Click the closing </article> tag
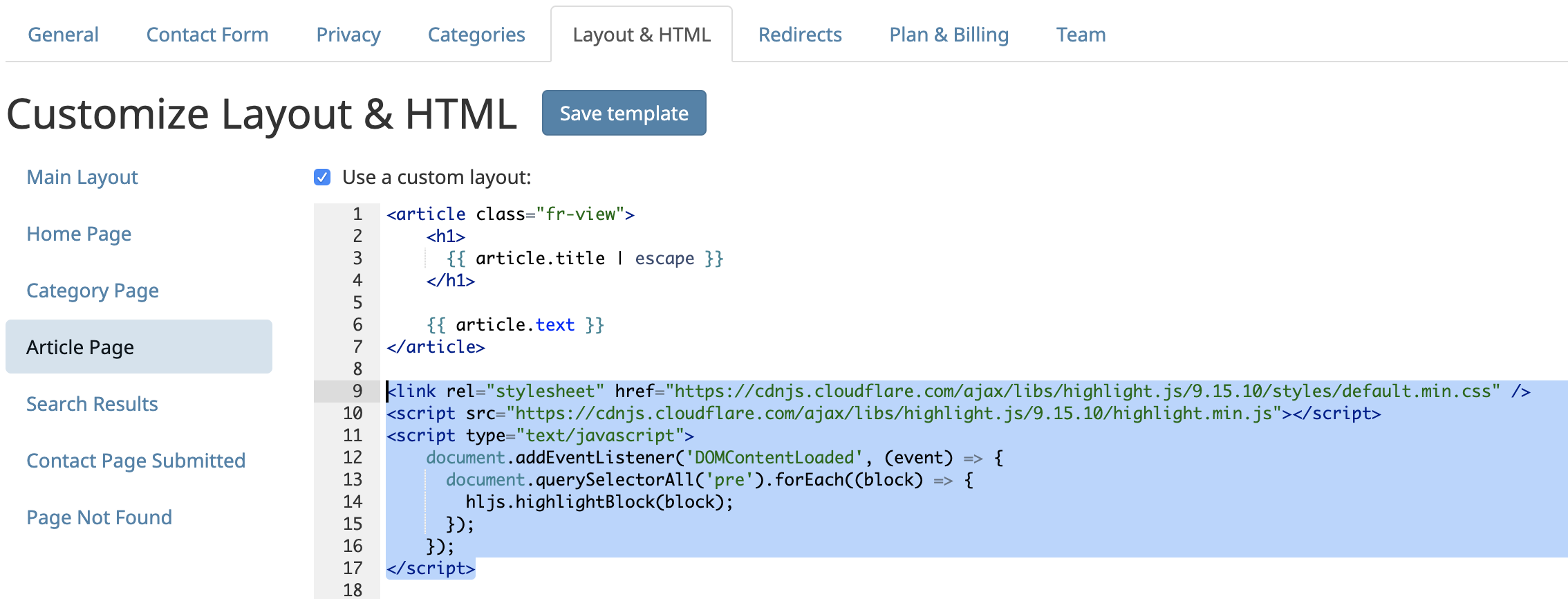The height and width of the screenshot is (599, 1568). 436,347
